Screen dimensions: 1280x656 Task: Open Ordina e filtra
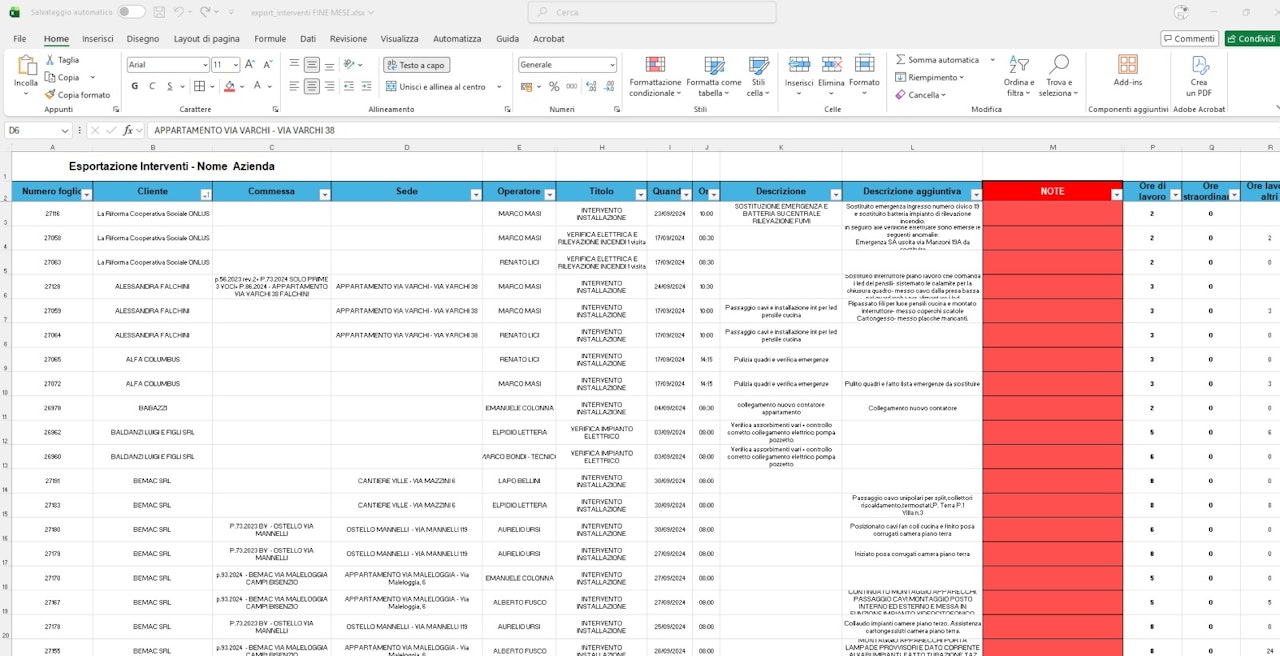pos(1019,76)
